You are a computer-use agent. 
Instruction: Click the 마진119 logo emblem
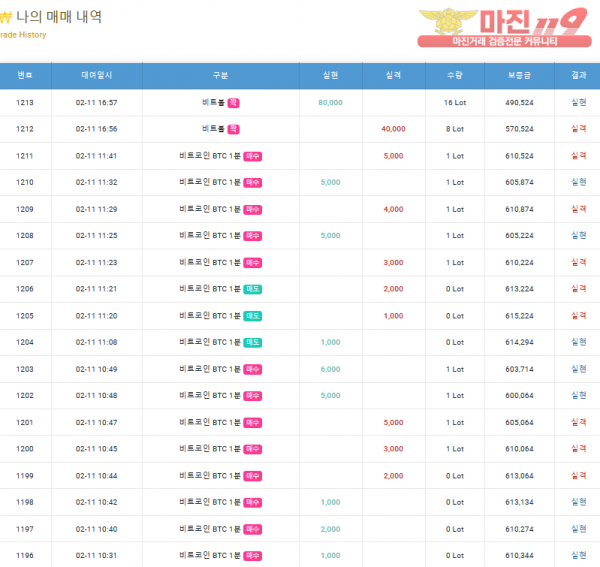(x=447, y=22)
